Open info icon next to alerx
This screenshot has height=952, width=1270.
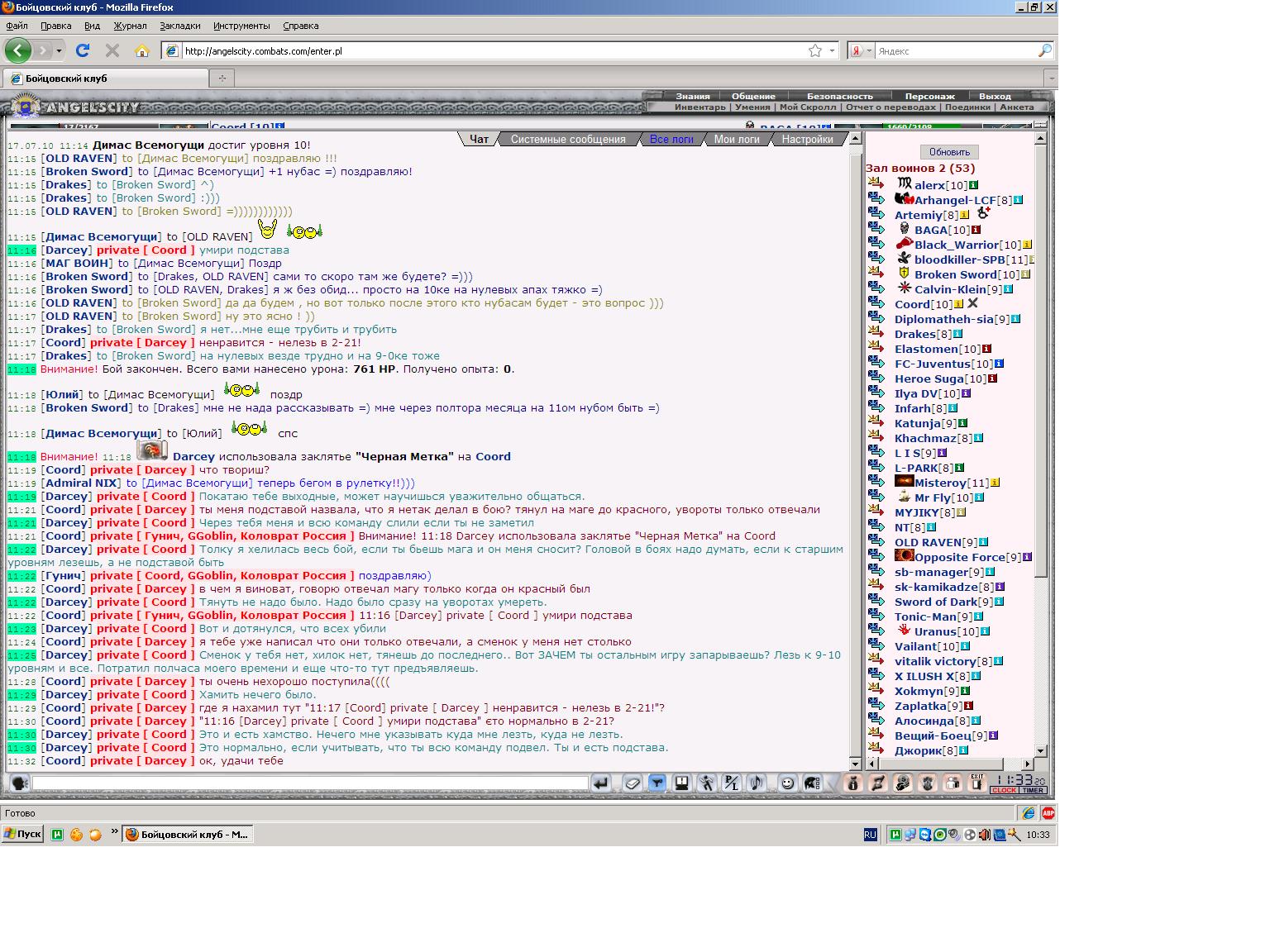[x=973, y=185]
